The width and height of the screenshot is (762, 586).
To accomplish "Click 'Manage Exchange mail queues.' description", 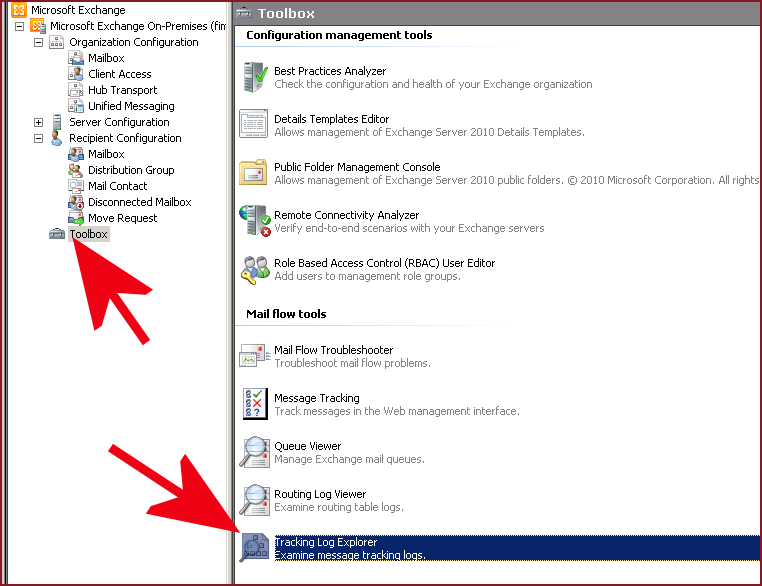I will [349, 459].
